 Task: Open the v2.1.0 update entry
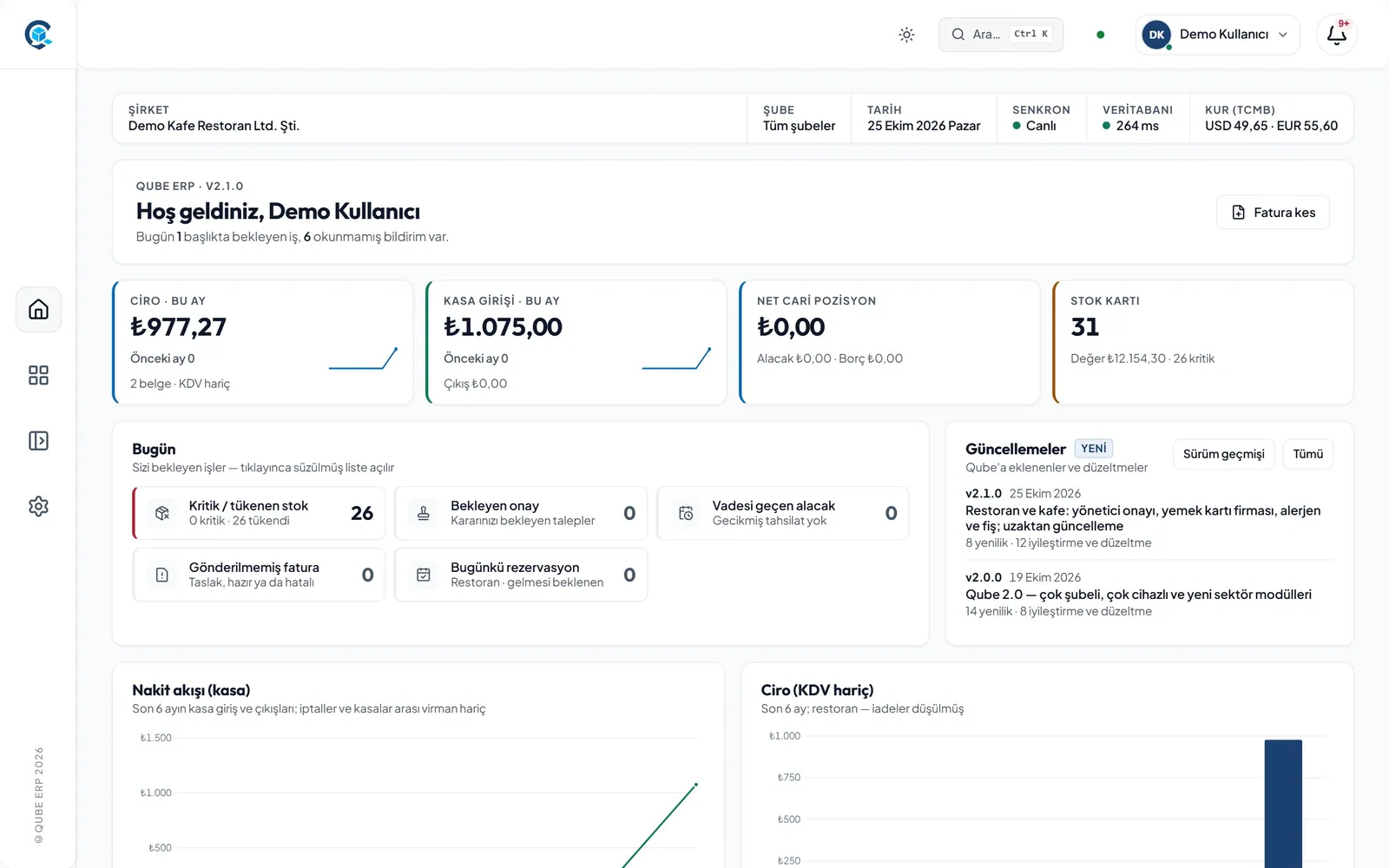(1149, 518)
